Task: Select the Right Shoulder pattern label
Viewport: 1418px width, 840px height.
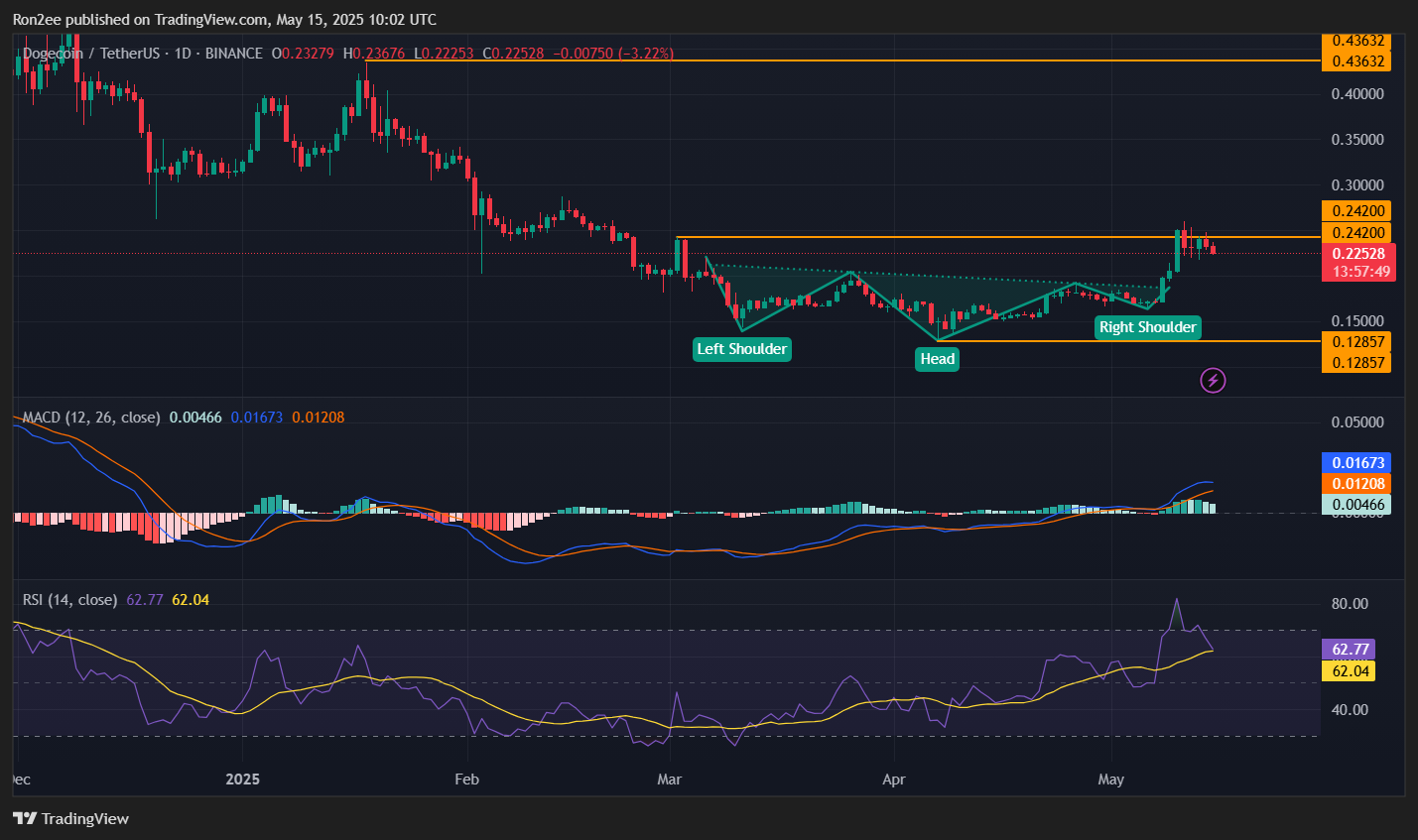Action: coord(1148,327)
